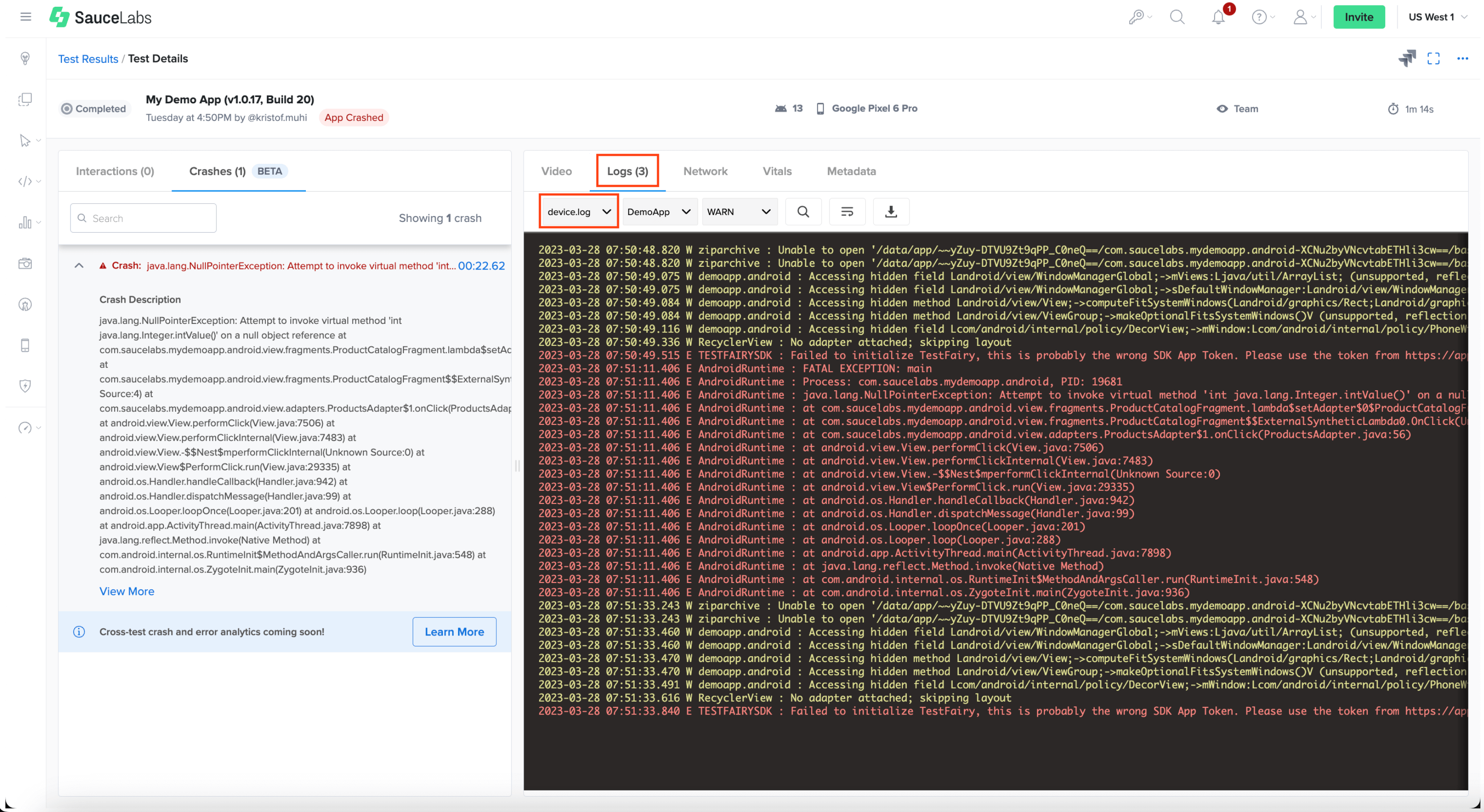Screen dimensions: 1484x812
Task: Click Learn More about crash analytics
Action: coord(454,631)
